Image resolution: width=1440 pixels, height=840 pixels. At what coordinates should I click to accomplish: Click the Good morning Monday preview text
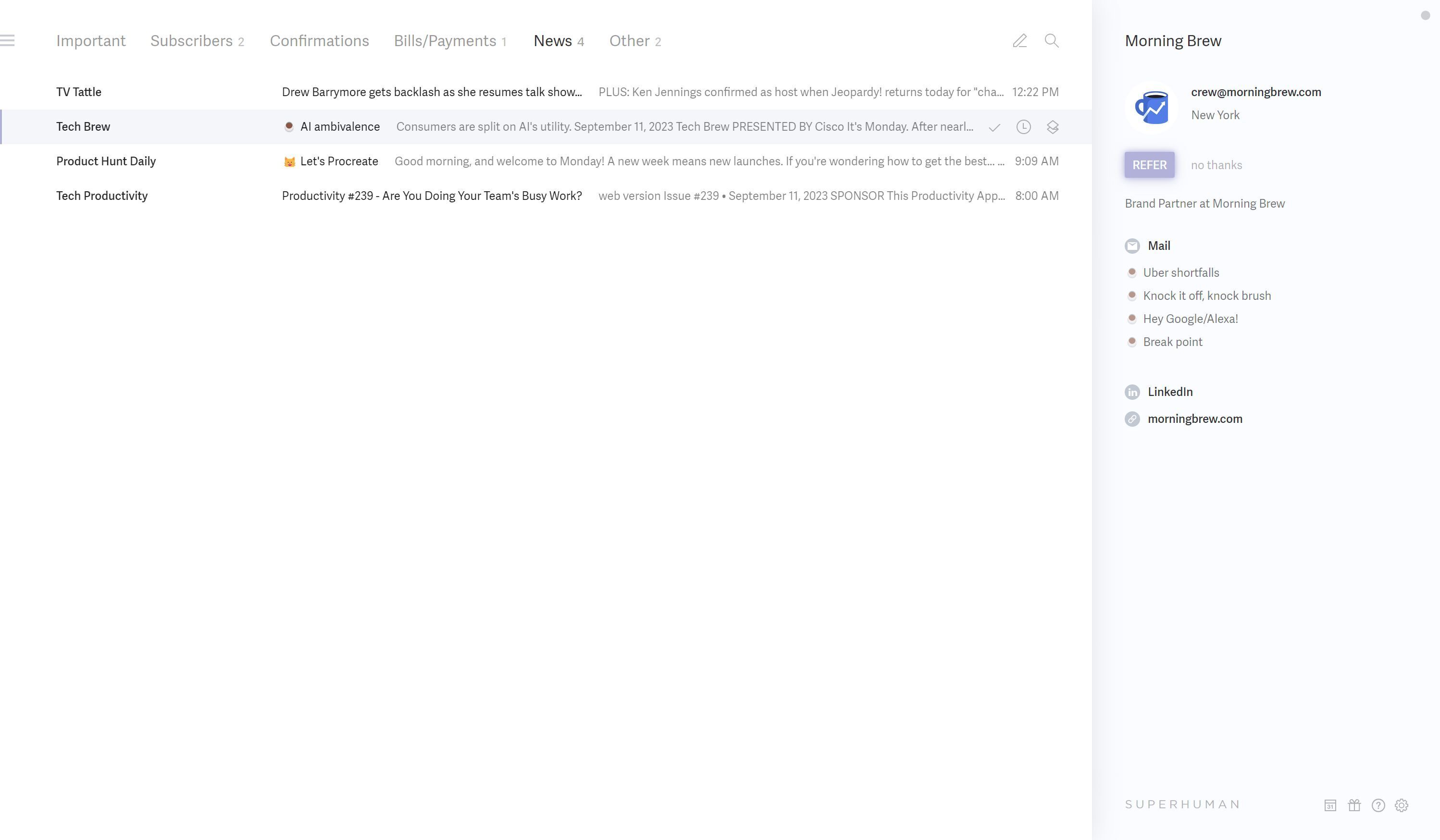tap(699, 161)
